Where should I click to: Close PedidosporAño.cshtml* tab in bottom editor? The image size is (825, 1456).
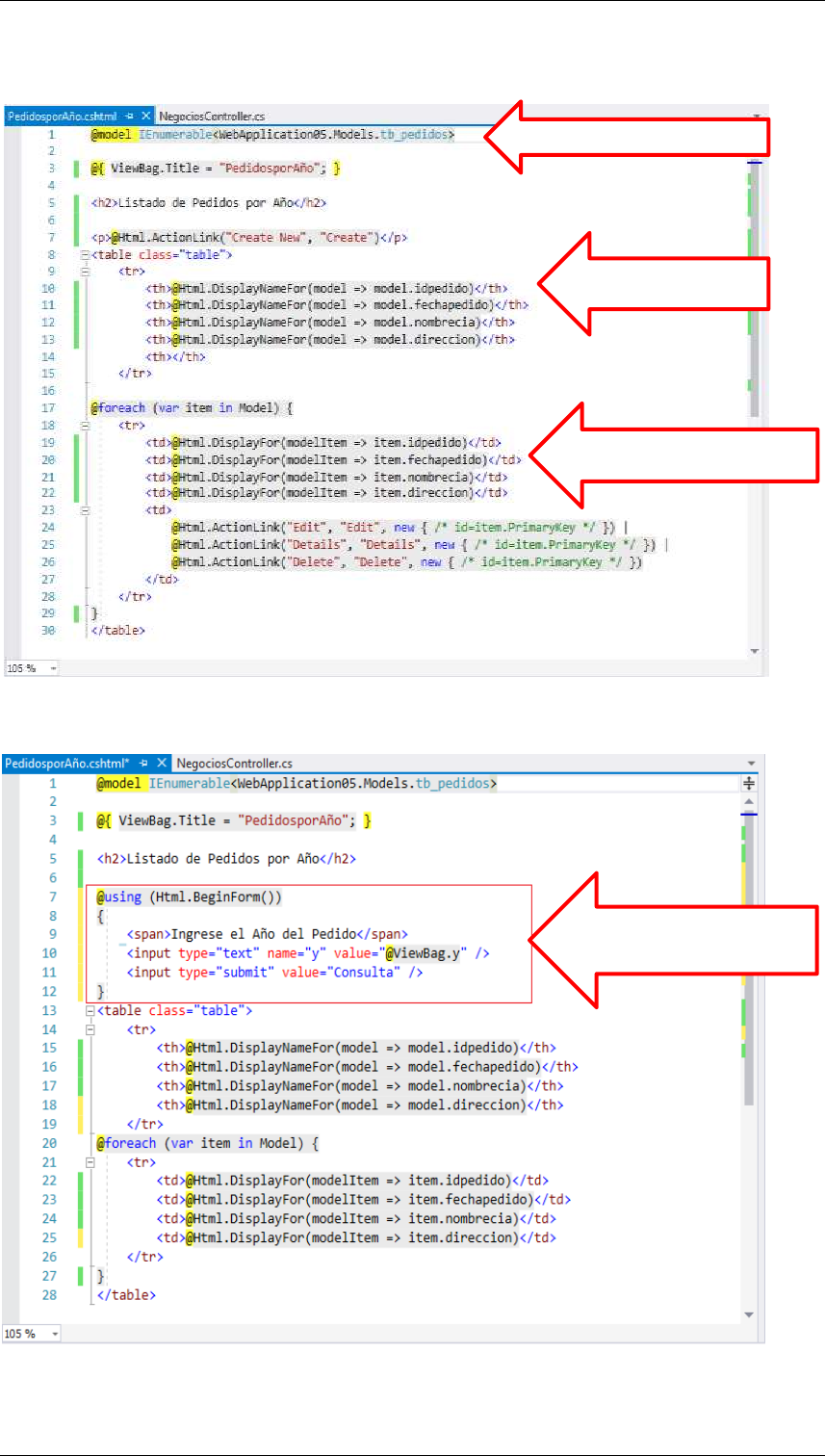(x=162, y=764)
